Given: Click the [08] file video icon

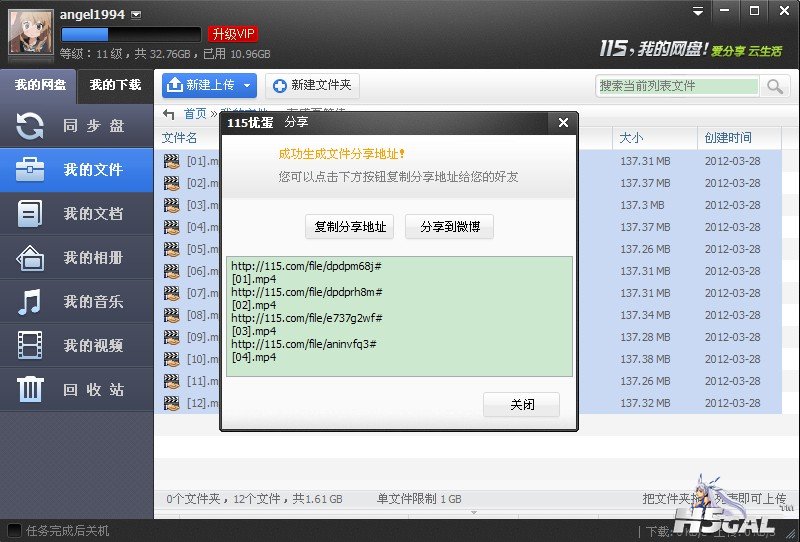Looking at the screenshot, I should point(172,315).
